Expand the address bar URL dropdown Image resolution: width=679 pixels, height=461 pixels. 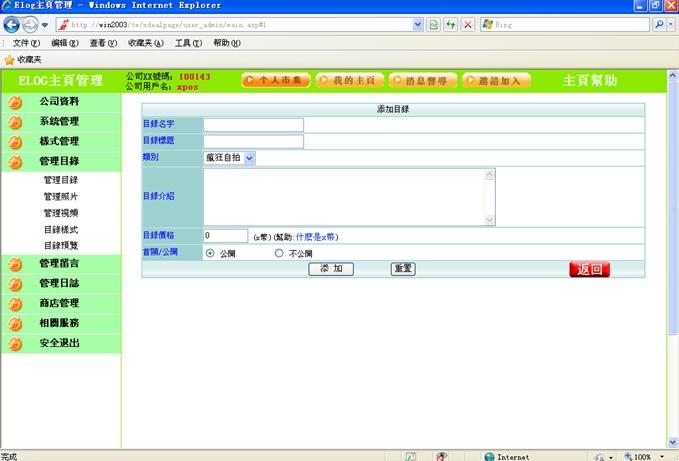[417, 24]
